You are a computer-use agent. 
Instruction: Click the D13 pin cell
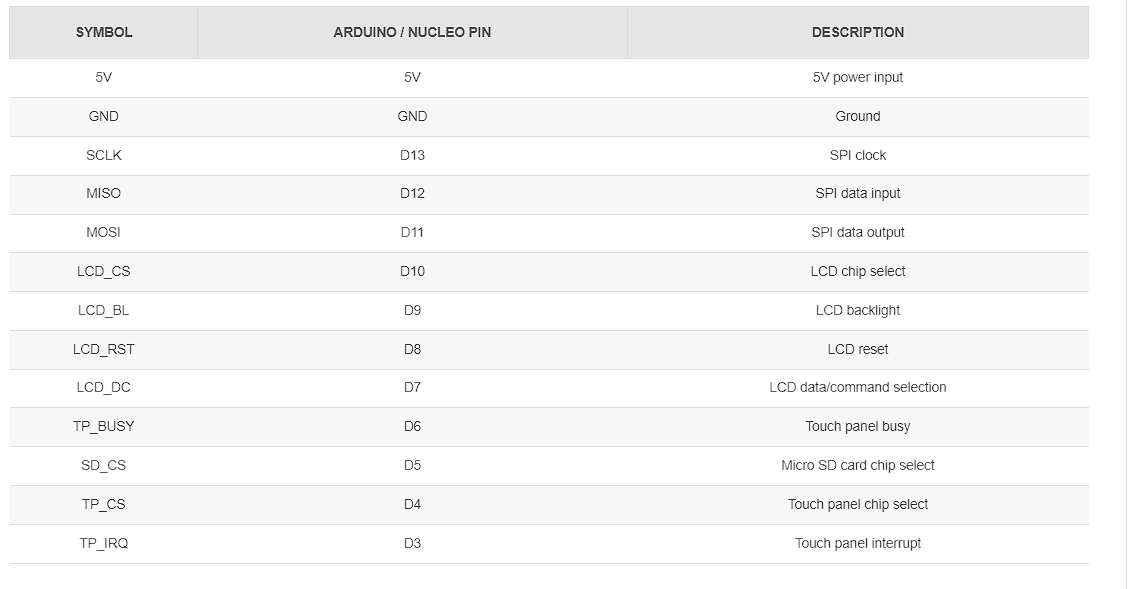point(412,155)
